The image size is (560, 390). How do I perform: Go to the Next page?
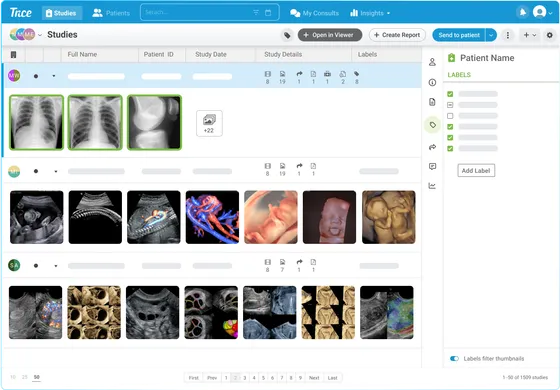tap(314, 378)
